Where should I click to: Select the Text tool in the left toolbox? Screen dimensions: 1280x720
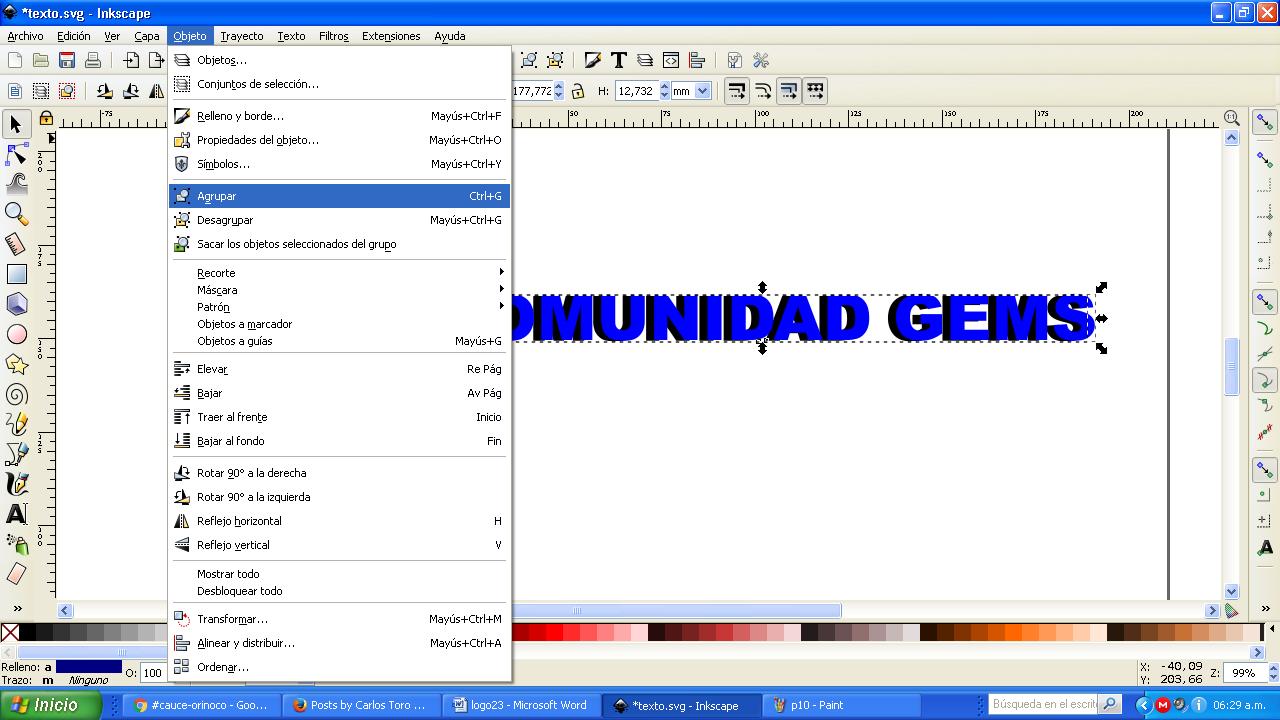click(x=16, y=514)
